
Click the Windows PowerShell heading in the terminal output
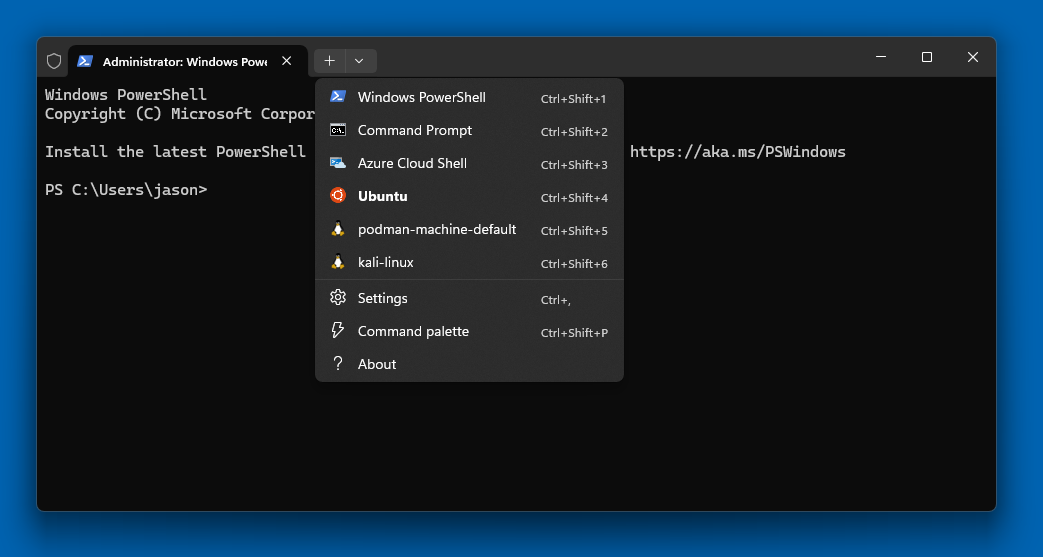[x=126, y=94]
